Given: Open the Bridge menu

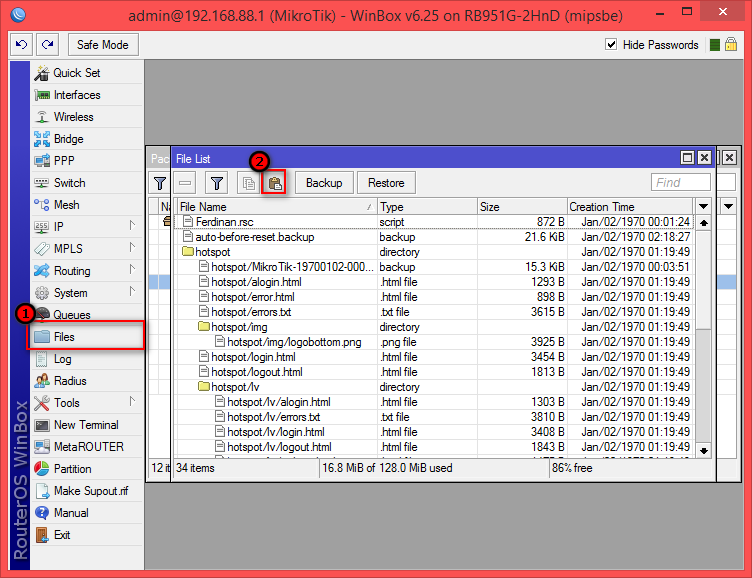Looking at the screenshot, I should pos(88,139).
